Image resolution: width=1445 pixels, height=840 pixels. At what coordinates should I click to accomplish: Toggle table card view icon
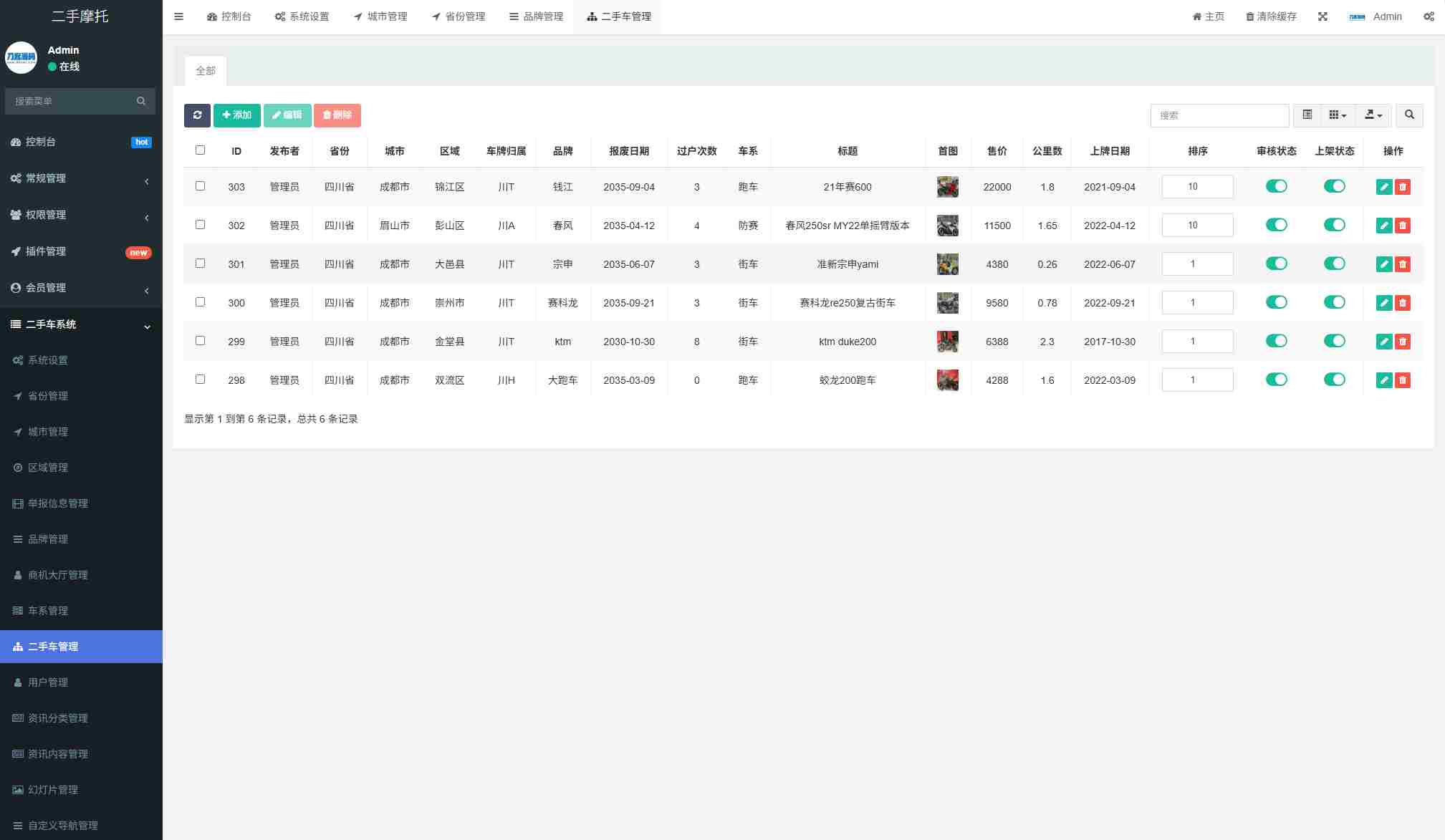click(x=1307, y=115)
